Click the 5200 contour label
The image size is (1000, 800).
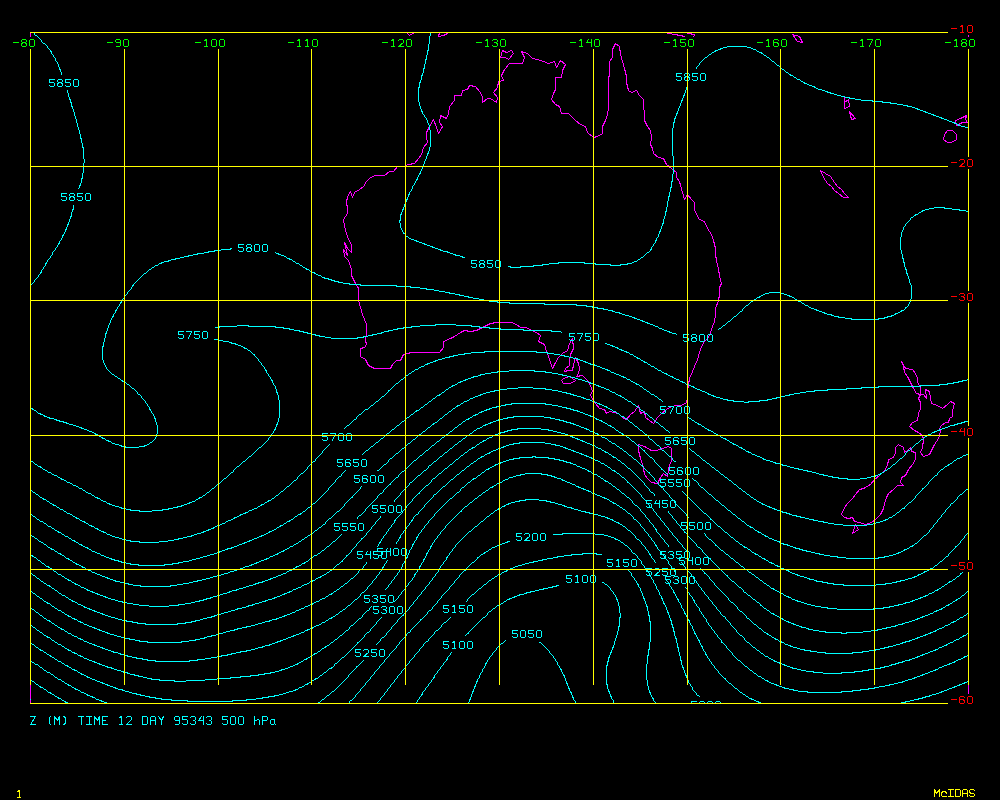(x=531, y=537)
